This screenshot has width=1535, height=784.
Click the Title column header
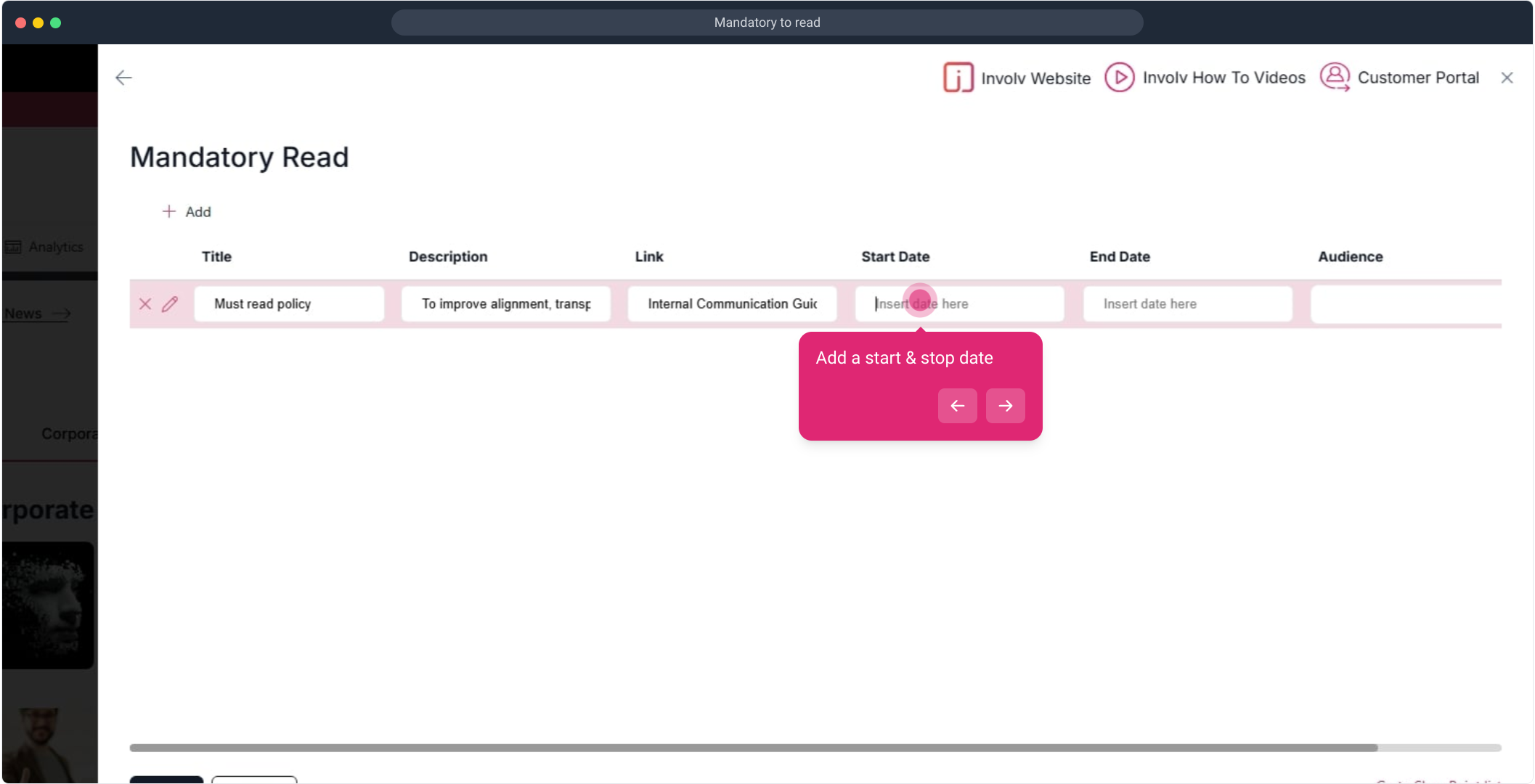[x=216, y=256]
